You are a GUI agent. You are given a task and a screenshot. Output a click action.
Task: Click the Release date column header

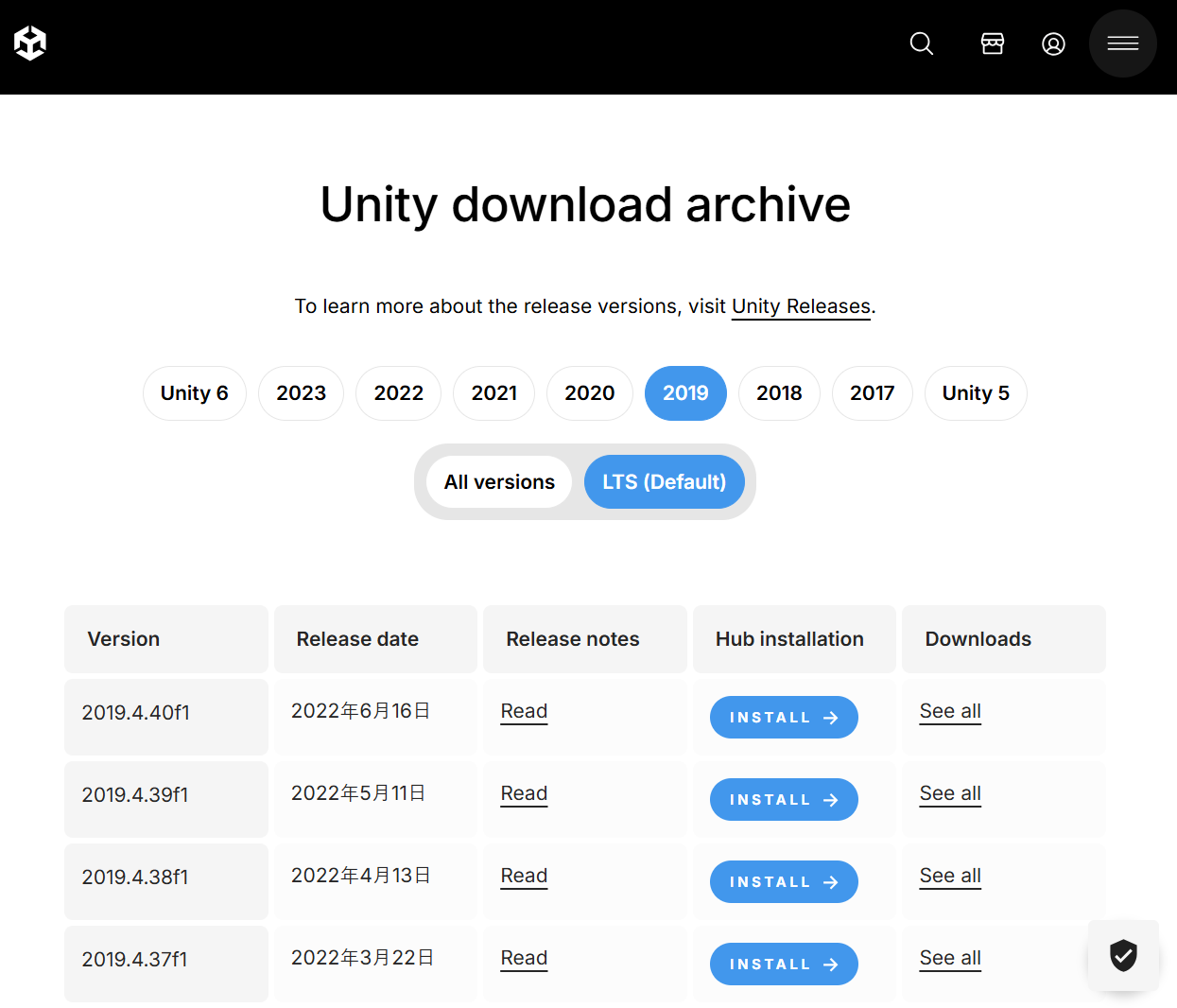[x=375, y=639]
